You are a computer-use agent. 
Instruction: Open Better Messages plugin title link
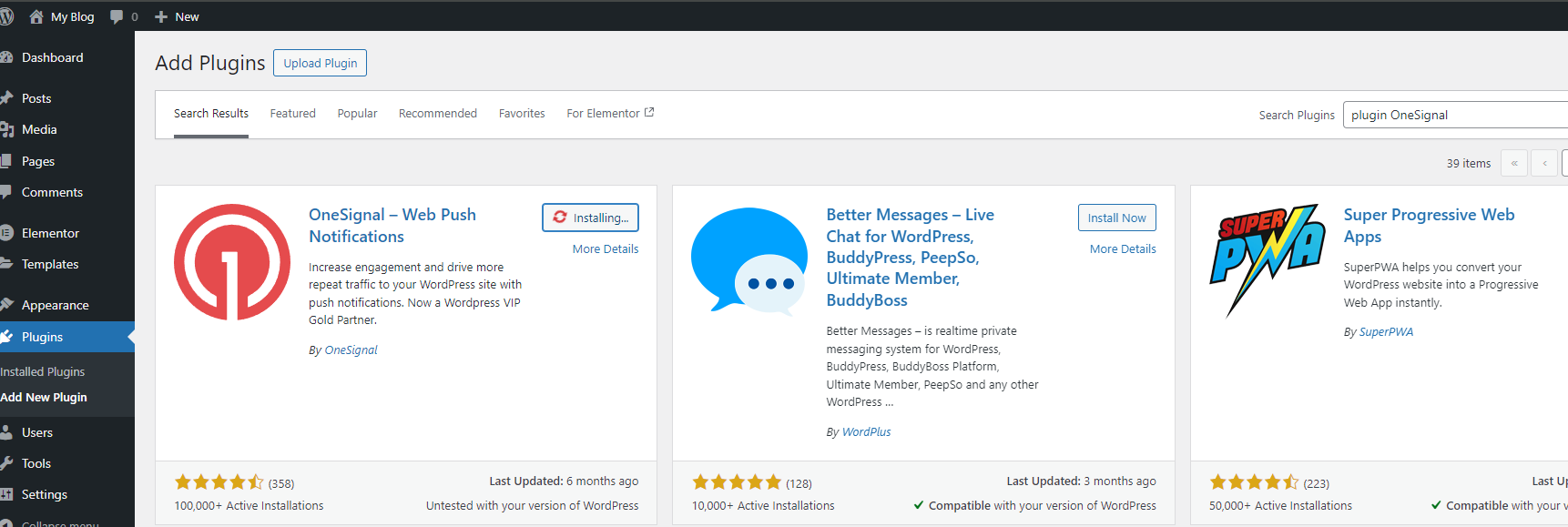(911, 258)
